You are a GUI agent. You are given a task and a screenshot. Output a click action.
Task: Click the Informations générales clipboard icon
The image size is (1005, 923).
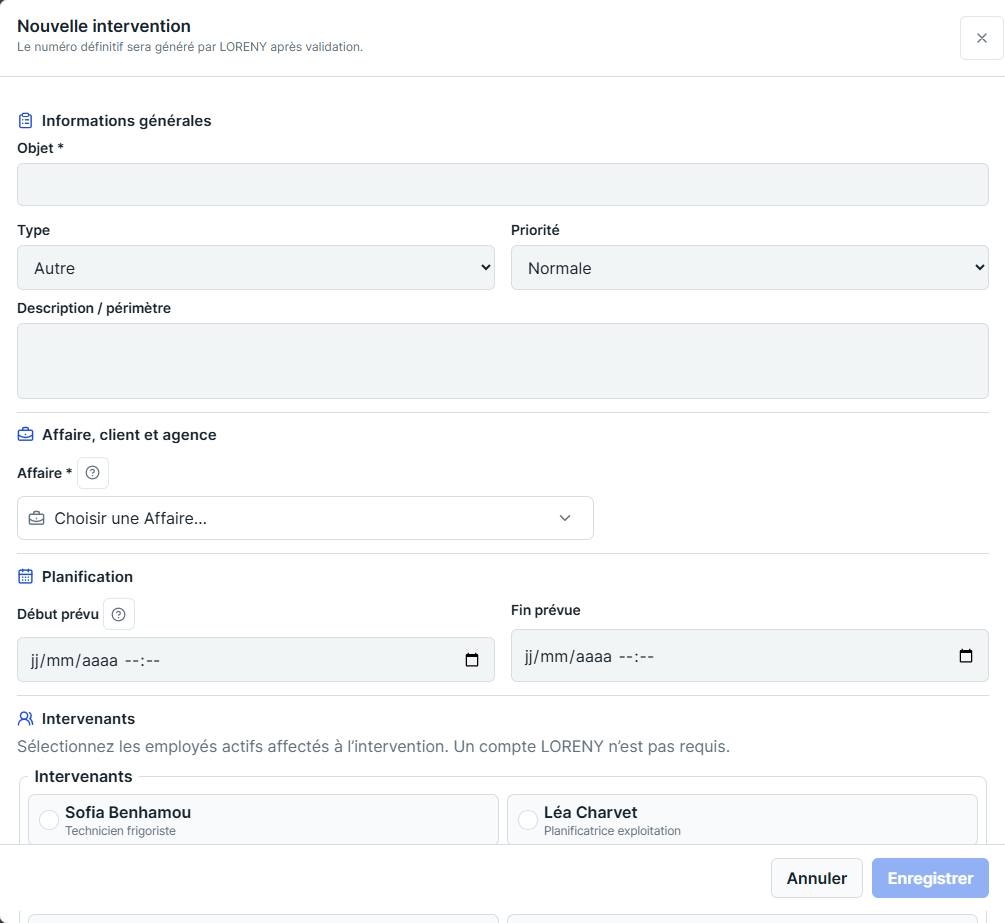click(26, 121)
